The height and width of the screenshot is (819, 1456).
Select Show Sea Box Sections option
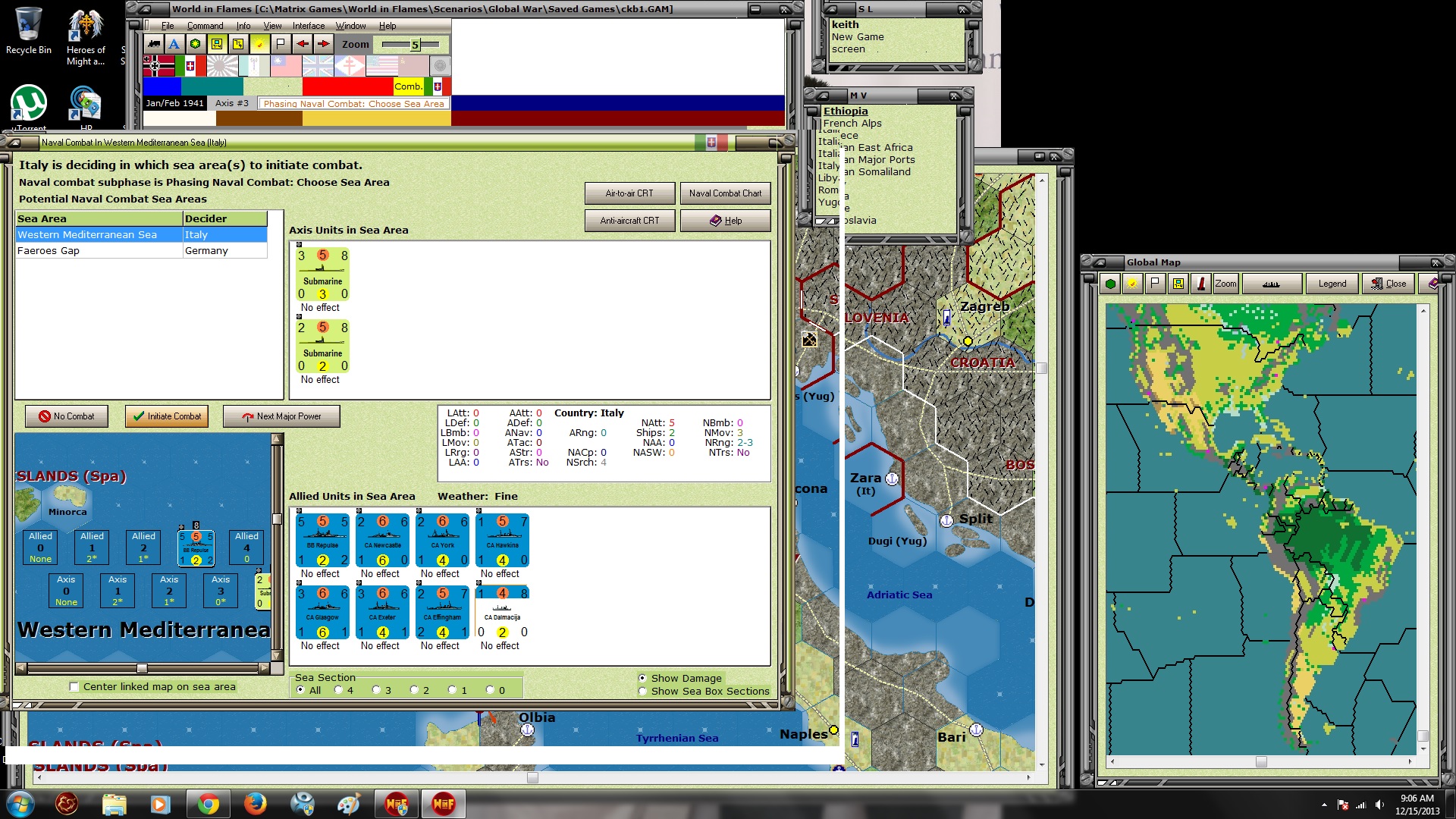tap(643, 691)
